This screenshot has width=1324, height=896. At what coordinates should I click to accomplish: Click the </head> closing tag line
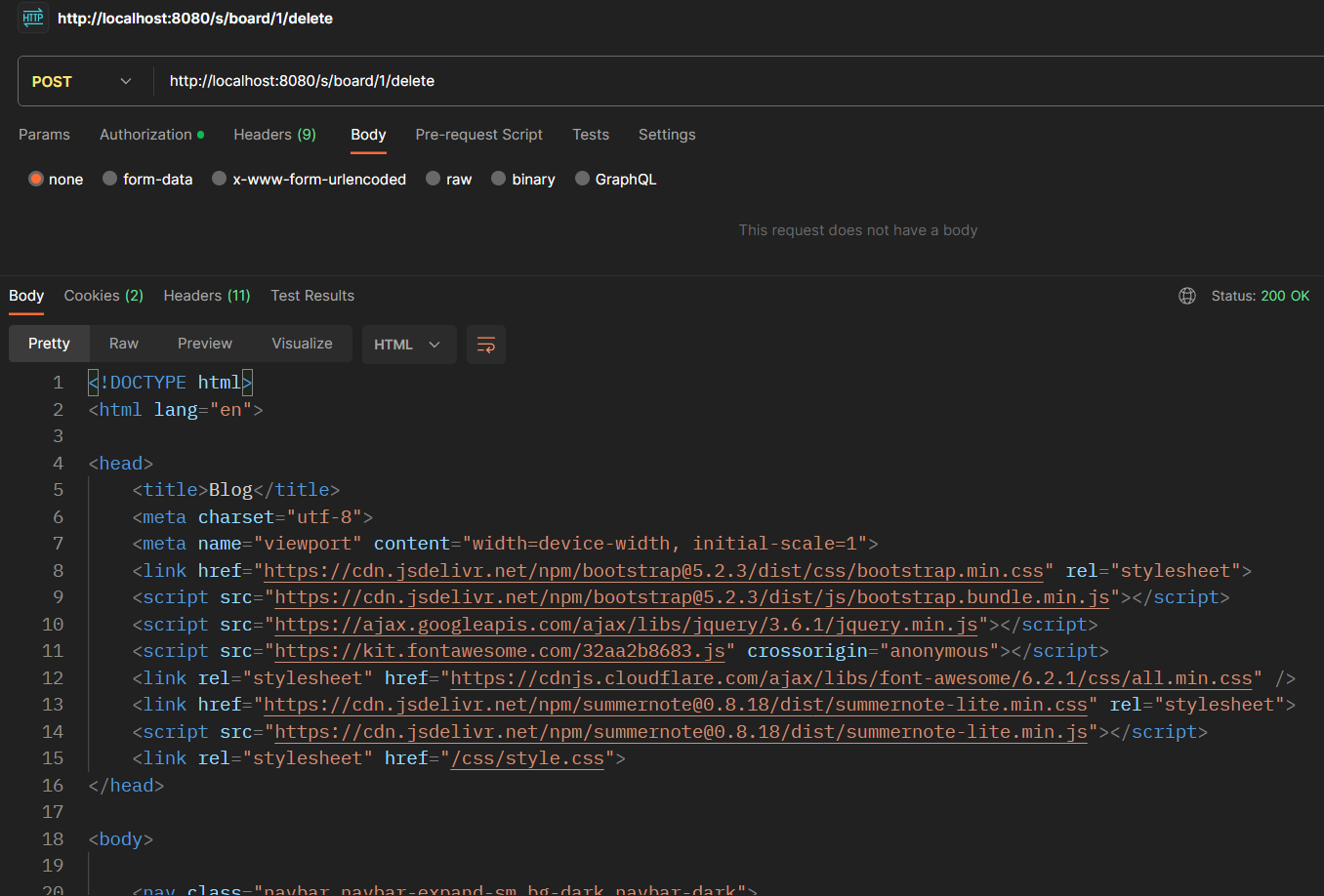click(x=126, y=786)
